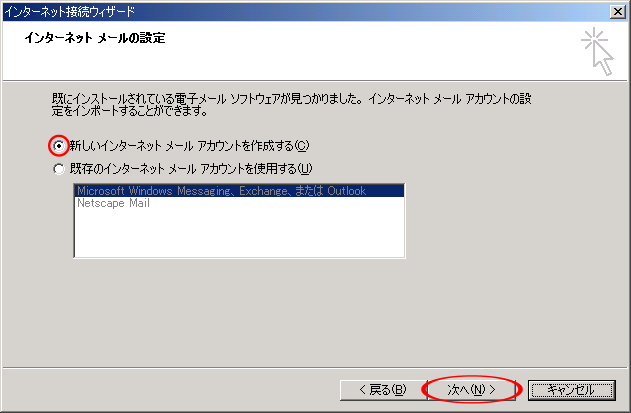Click the word Outlook in the highlighted list row
Image resolution: width=631 pixels, height=413 pixels.
[x=346, y=190]
